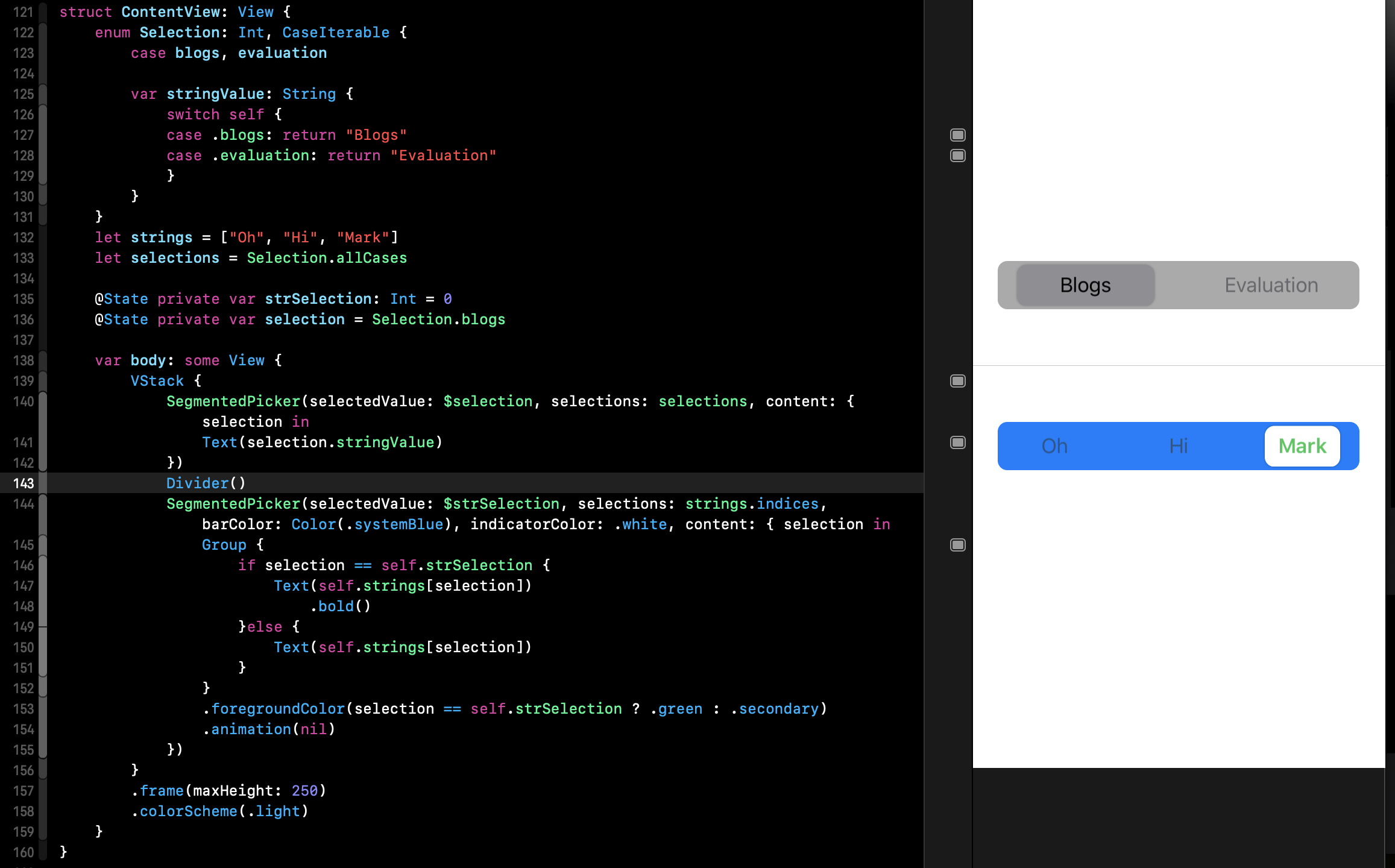The image size is (1395, 868).
Task: Show inline result for line 127 "Blogs"
Action: 957,135
